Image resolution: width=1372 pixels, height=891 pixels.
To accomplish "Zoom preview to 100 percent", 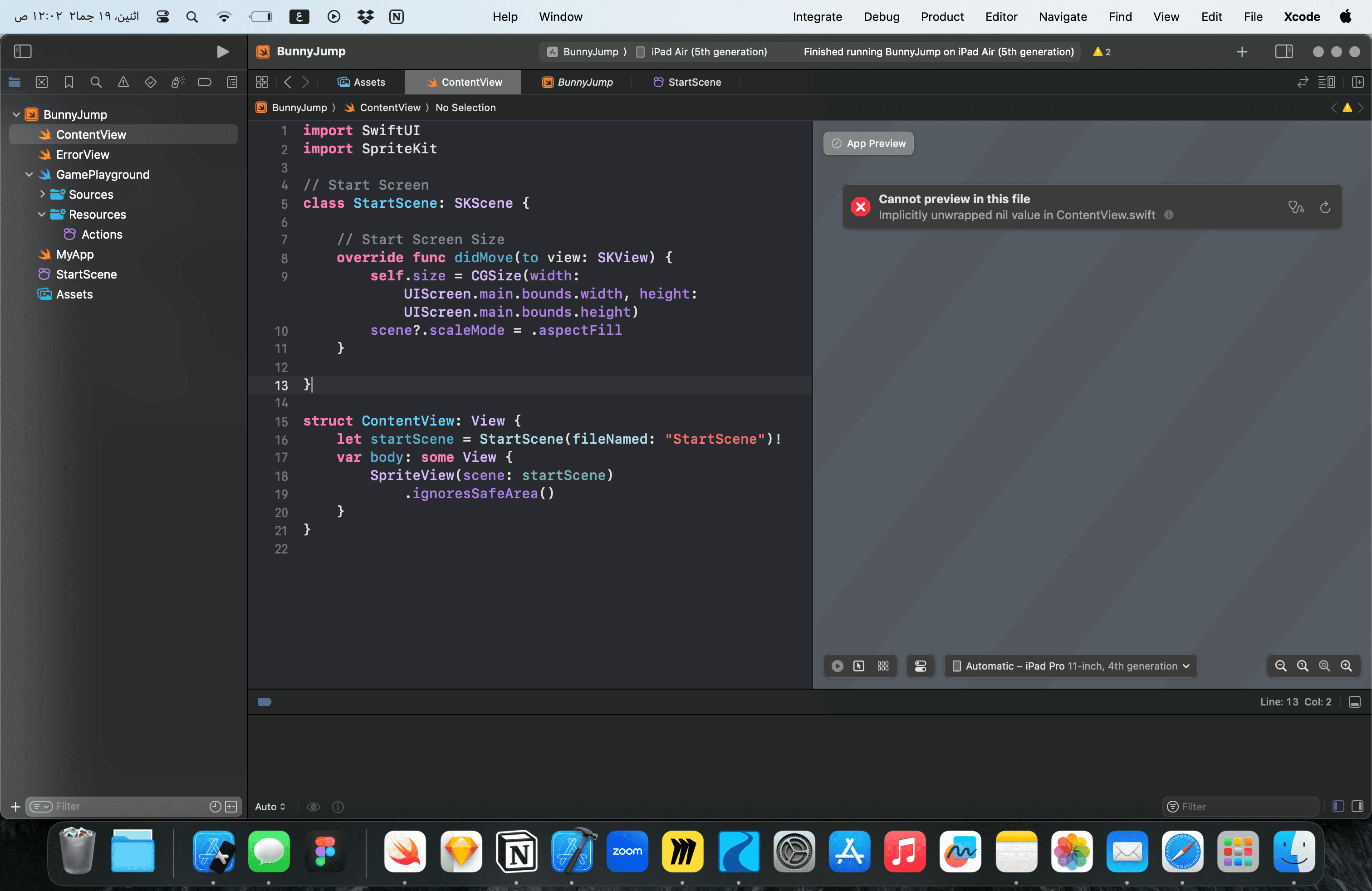I will [x=1303, y=666].
